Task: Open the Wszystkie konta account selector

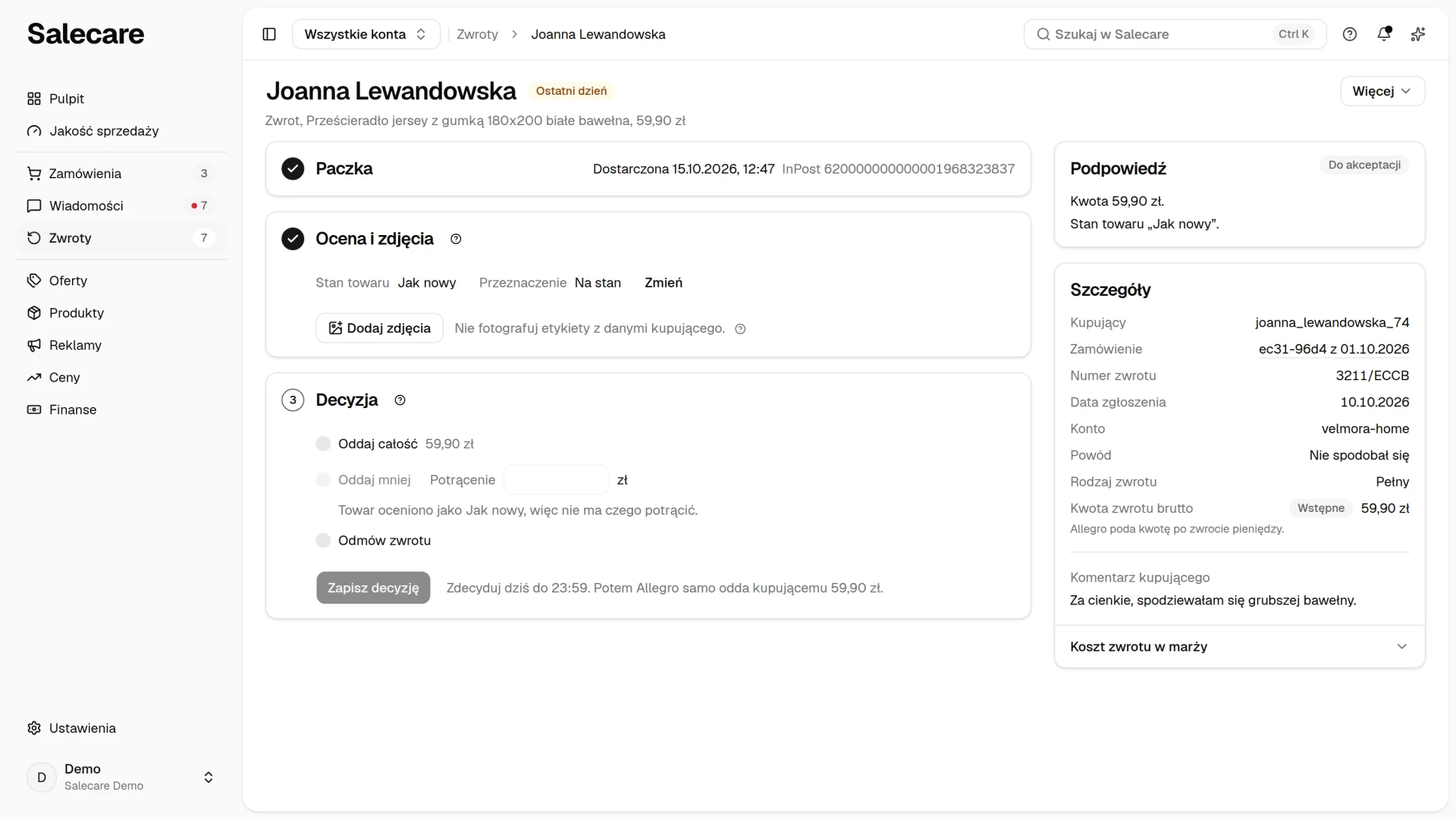Action: click(366, 34)
